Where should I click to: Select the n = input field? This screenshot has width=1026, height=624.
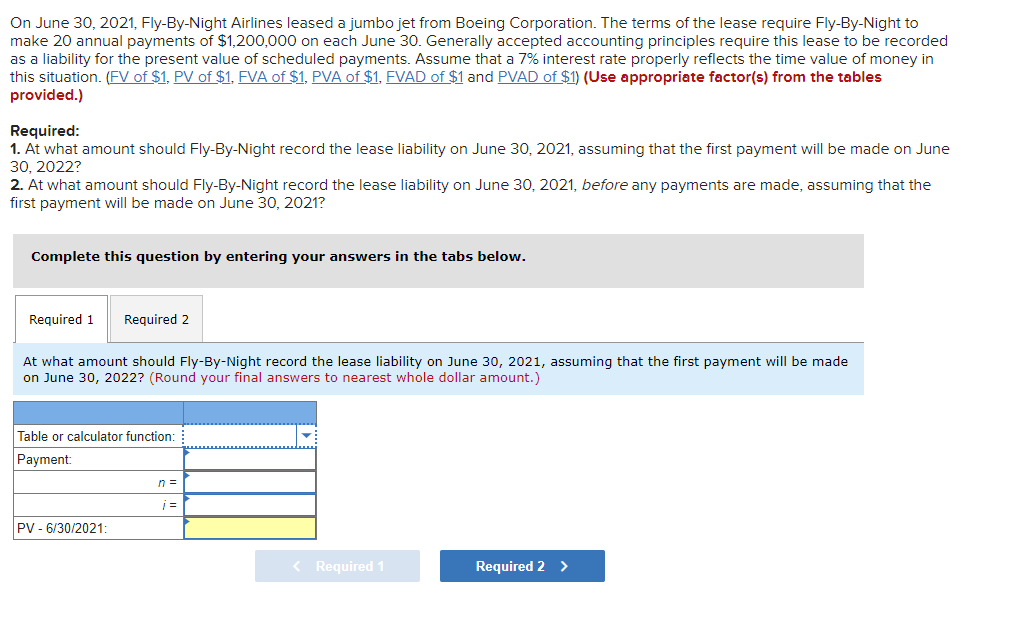(x=249, y=481)
